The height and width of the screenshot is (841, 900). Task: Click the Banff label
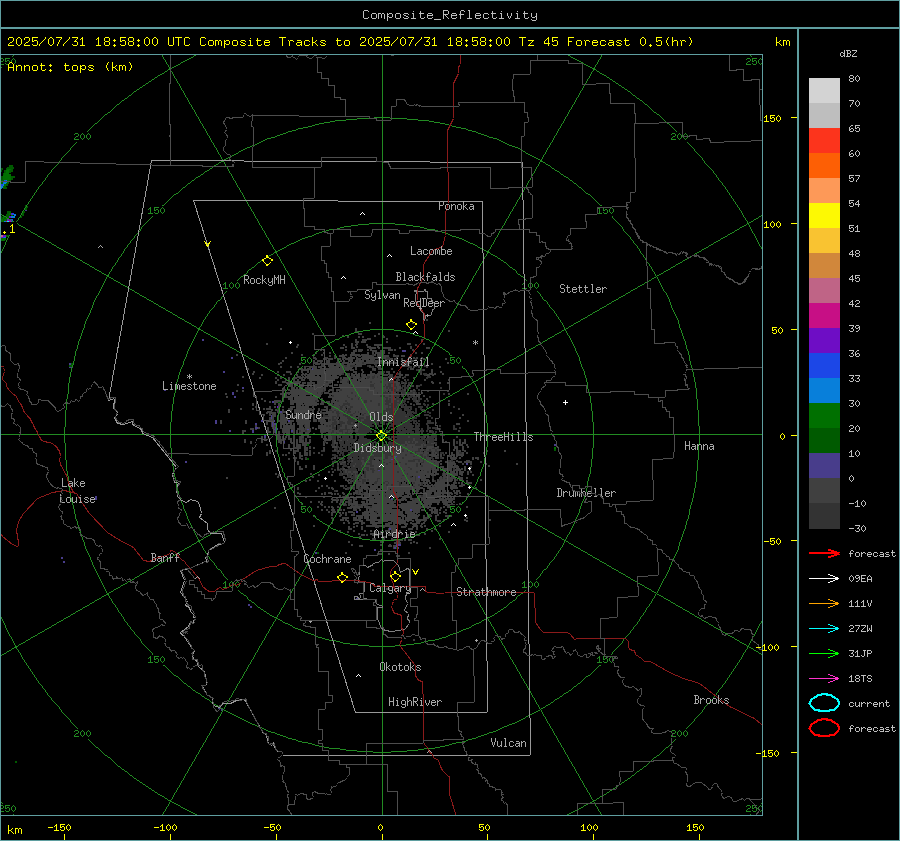165,557
